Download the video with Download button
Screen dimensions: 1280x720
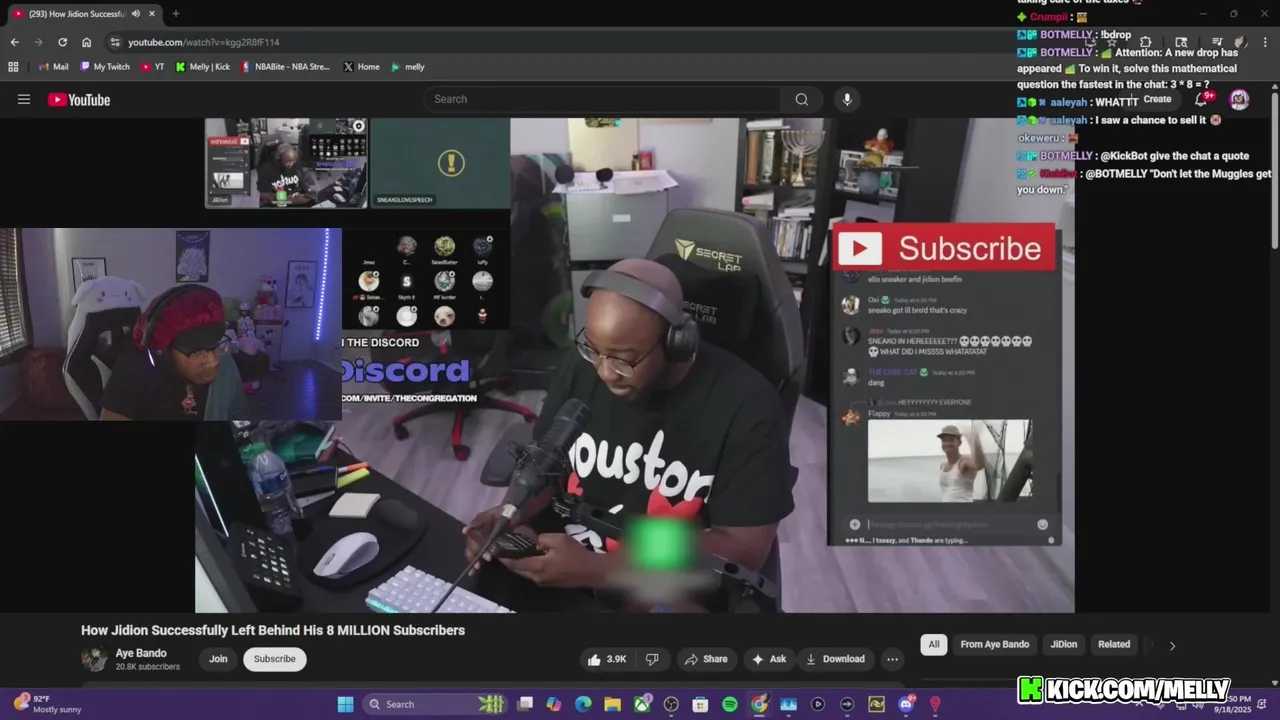click(835, 659)
